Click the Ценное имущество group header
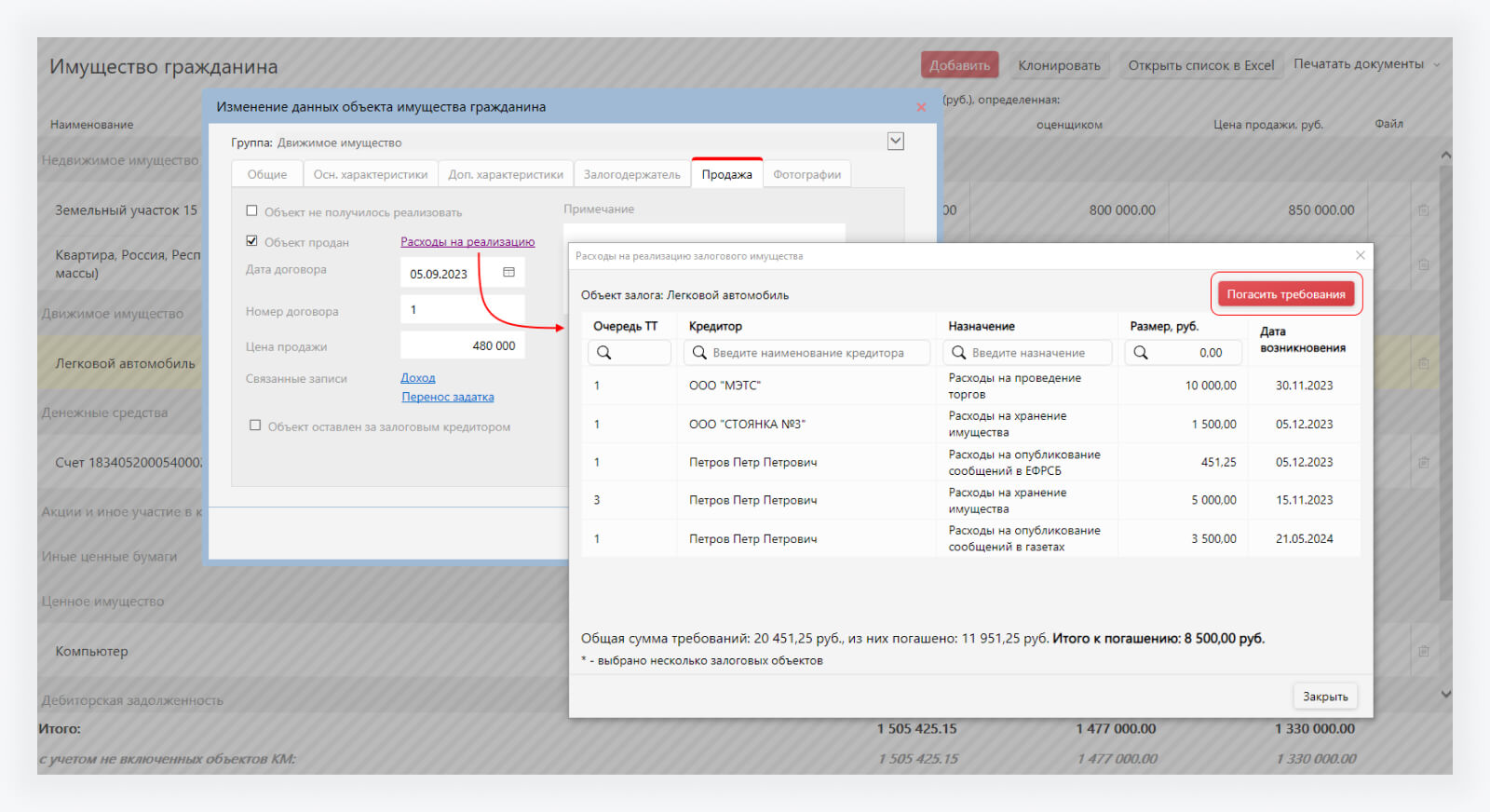The height and width of the screenshot is (812, 1490). (x=102, y=602)
